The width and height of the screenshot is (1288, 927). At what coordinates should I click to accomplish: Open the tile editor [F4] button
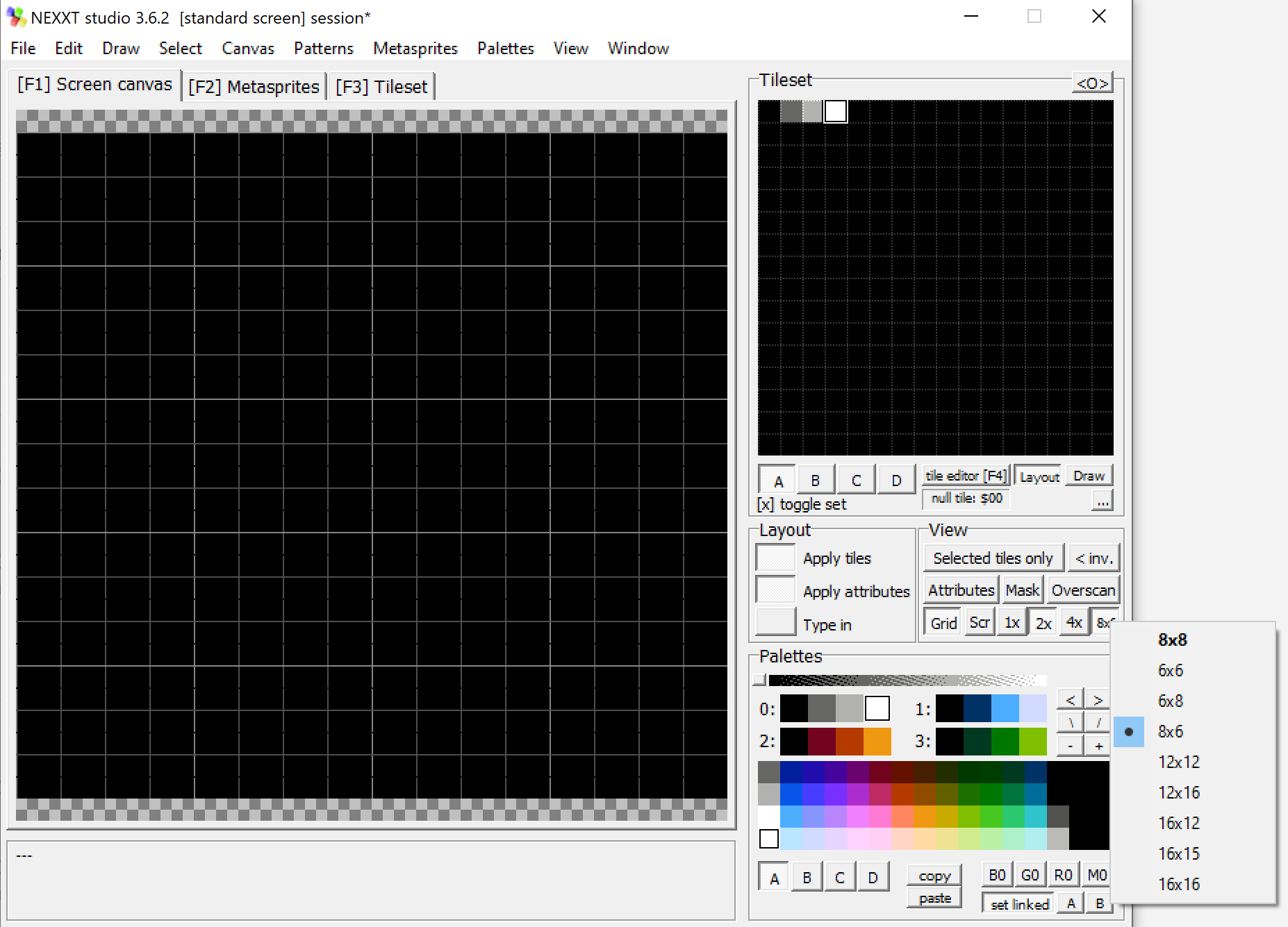click(966, 476)
